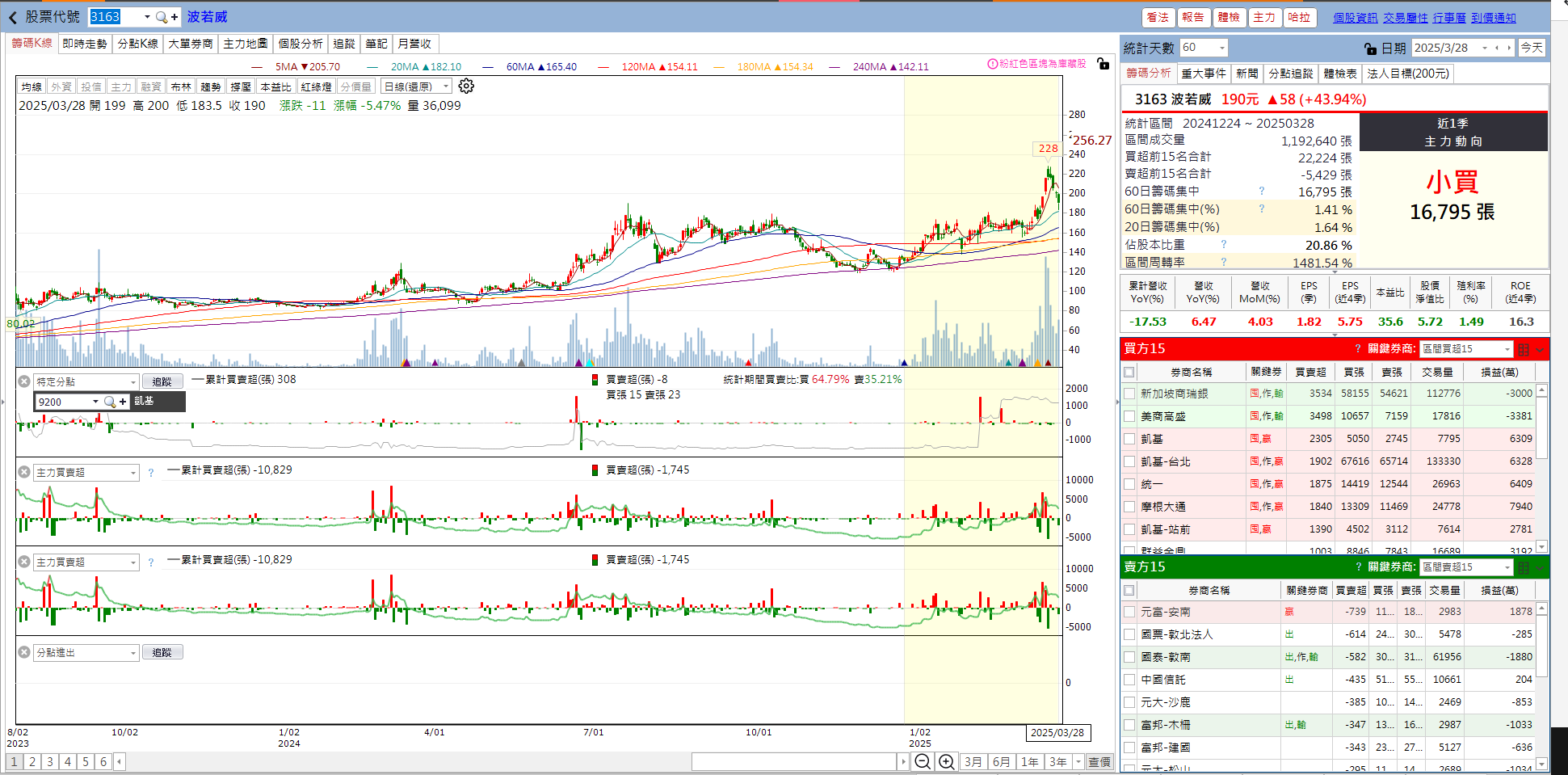The width and height of the screenshot is (1568, 775).
Task: Open the 分點進出 indicator dropdown
Action: coord(133,653)
